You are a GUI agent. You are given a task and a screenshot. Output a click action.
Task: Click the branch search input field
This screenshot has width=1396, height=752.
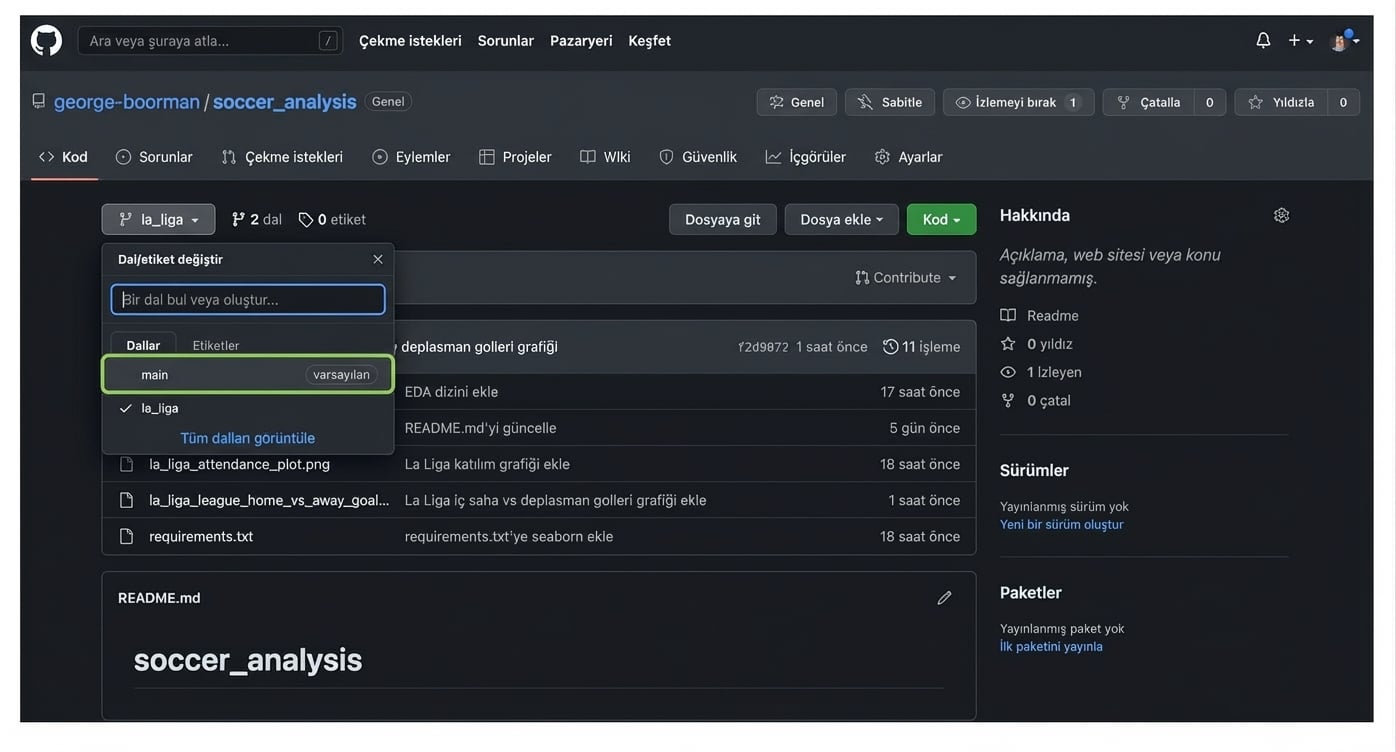[248, 300]
